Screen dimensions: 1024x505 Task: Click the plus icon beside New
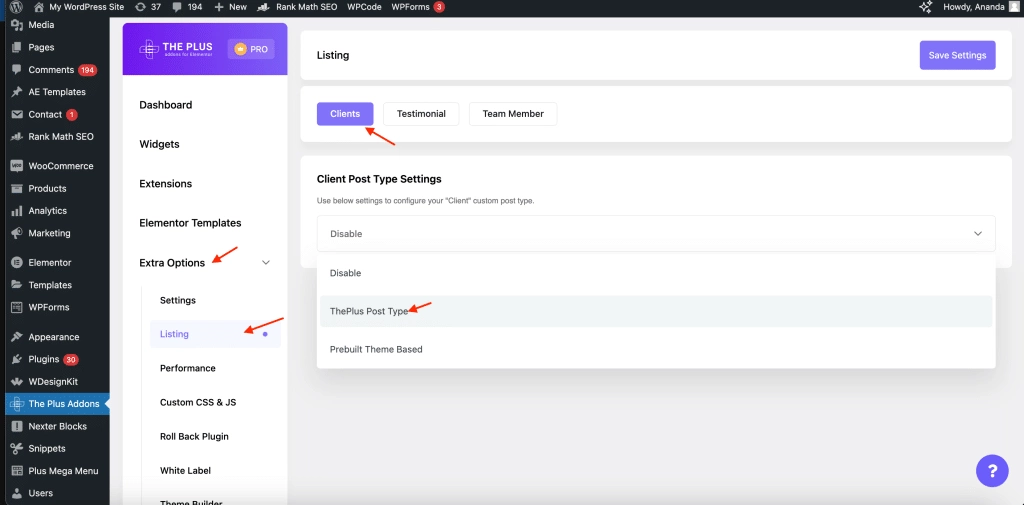pos(219,7)
